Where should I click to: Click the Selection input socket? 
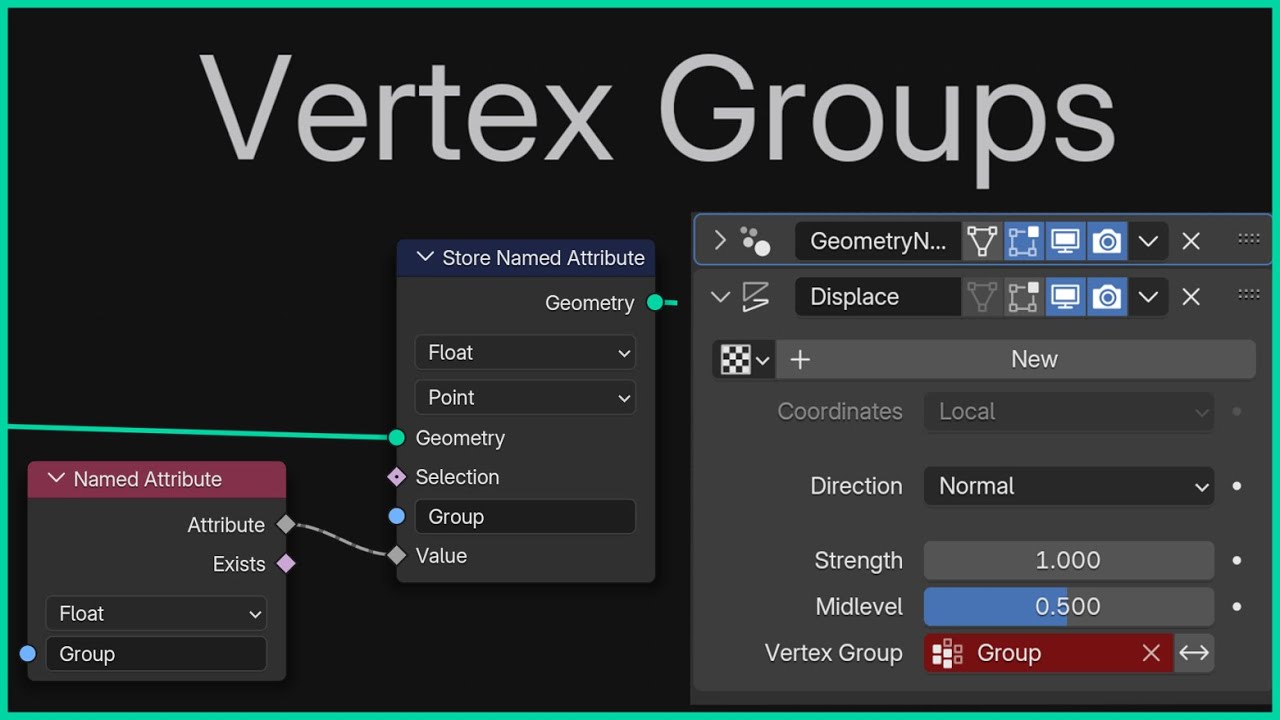(397, 477)
